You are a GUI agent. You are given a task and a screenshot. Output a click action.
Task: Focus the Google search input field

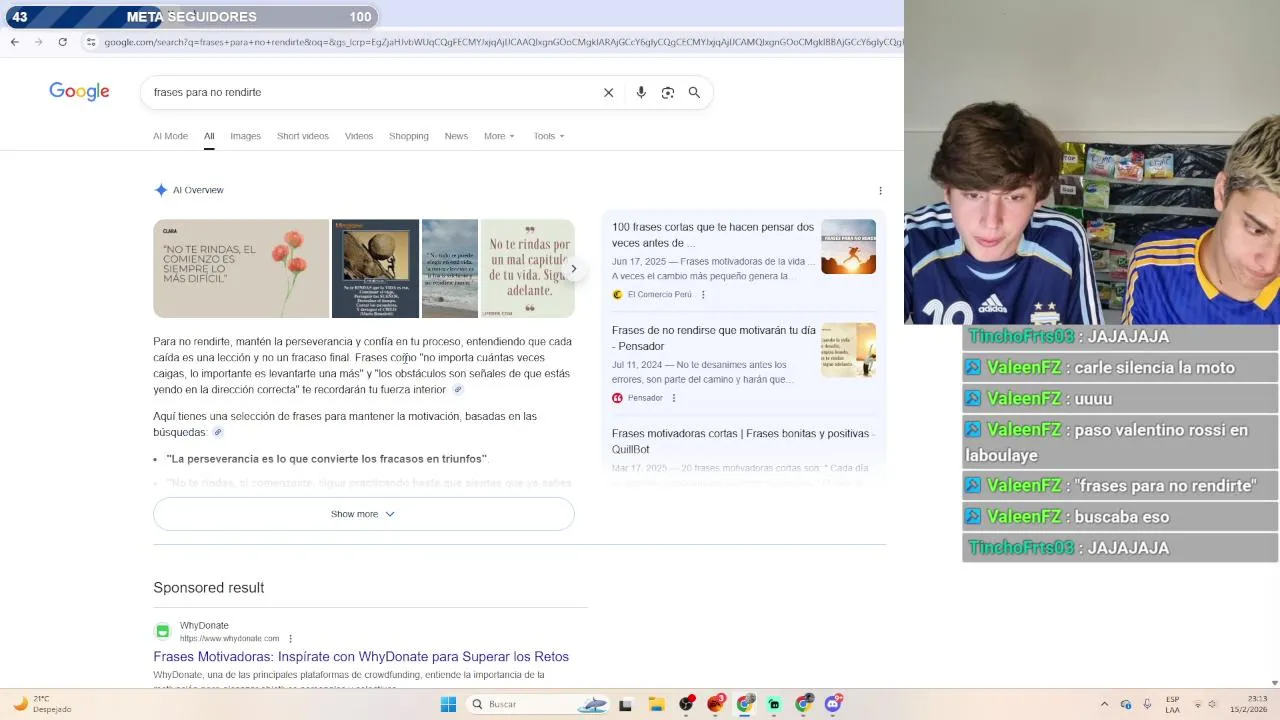[x=370, y=92]
